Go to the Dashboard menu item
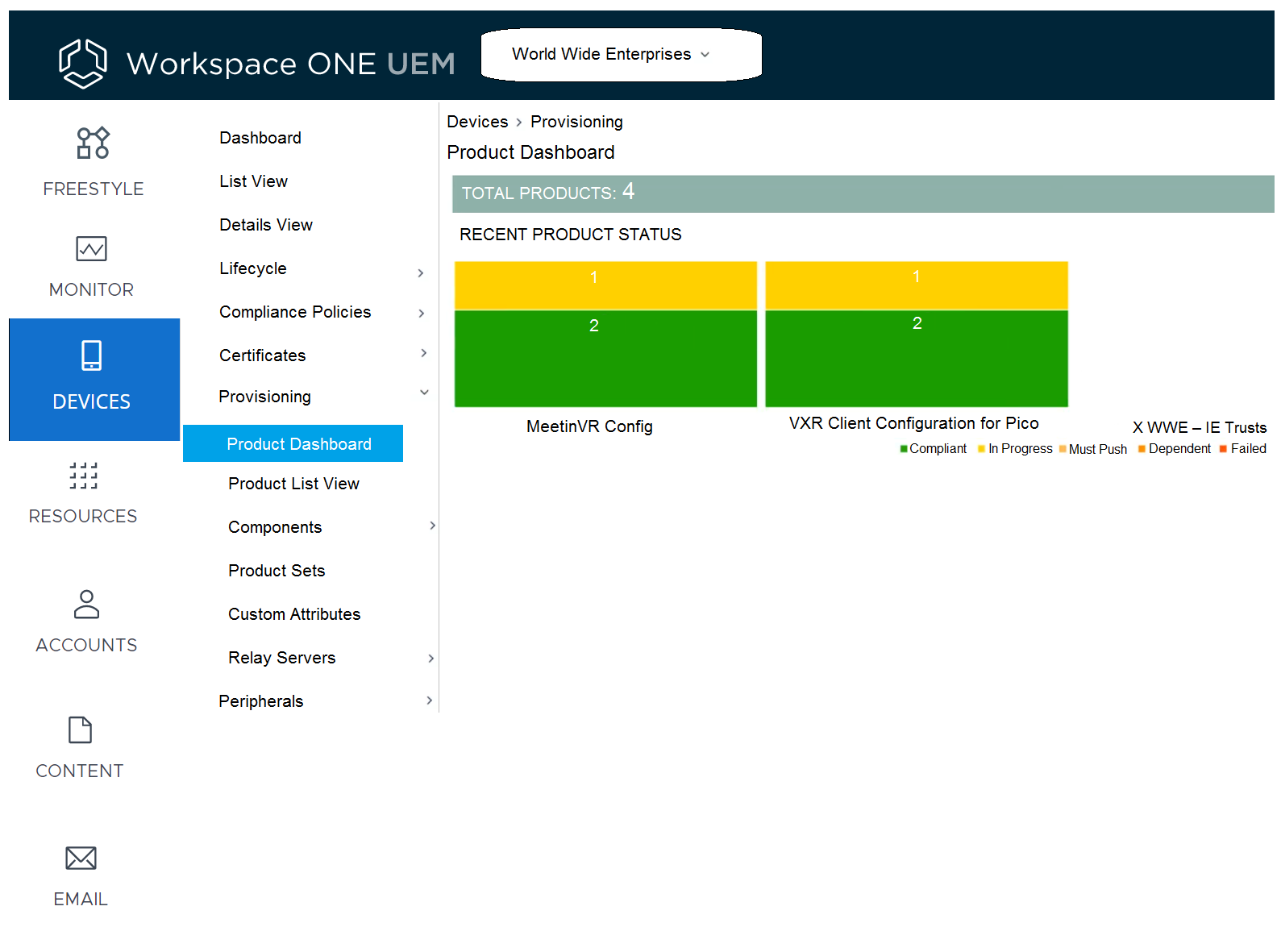 tap(260, 138)
